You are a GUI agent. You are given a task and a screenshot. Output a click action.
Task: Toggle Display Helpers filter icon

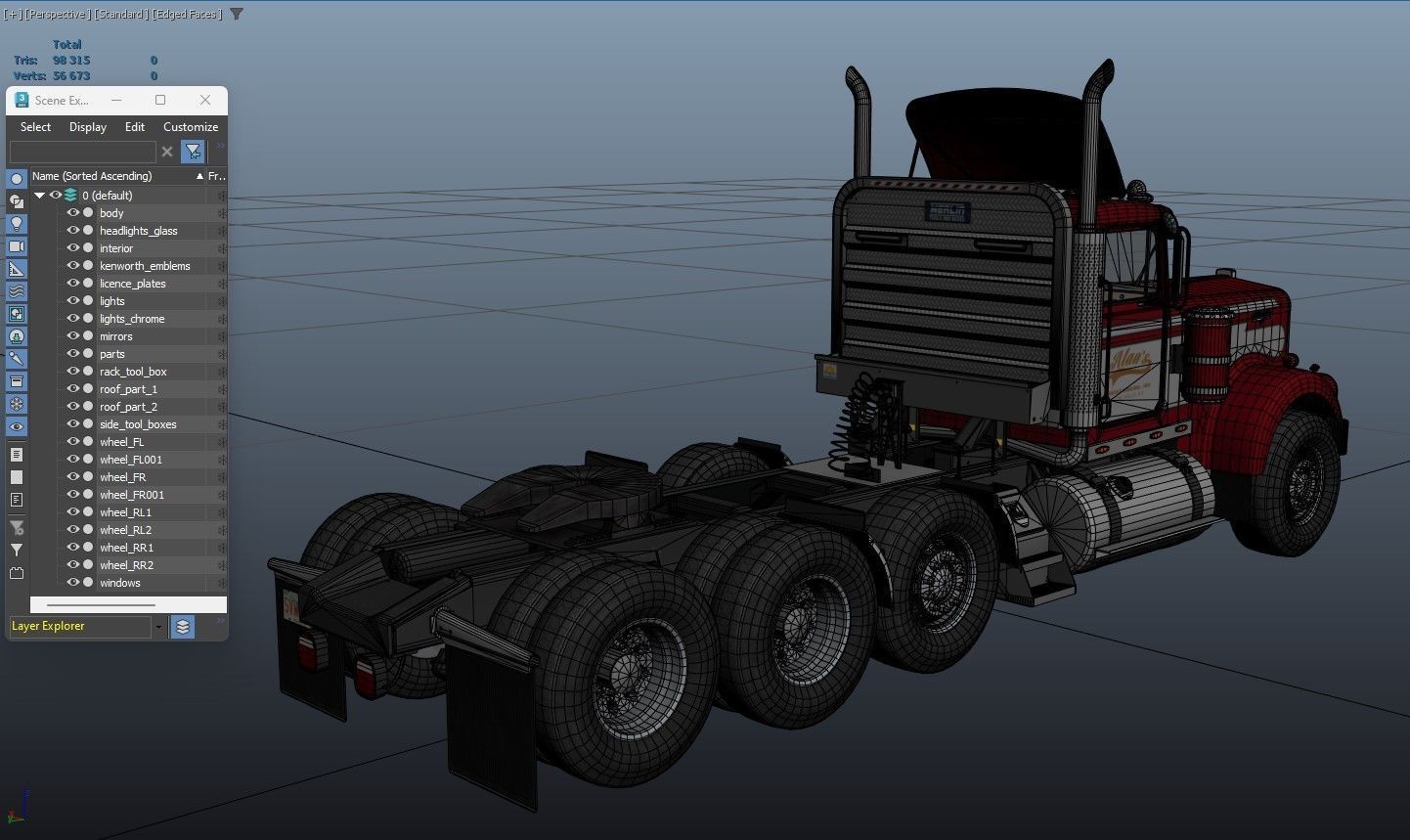[17, 269]
